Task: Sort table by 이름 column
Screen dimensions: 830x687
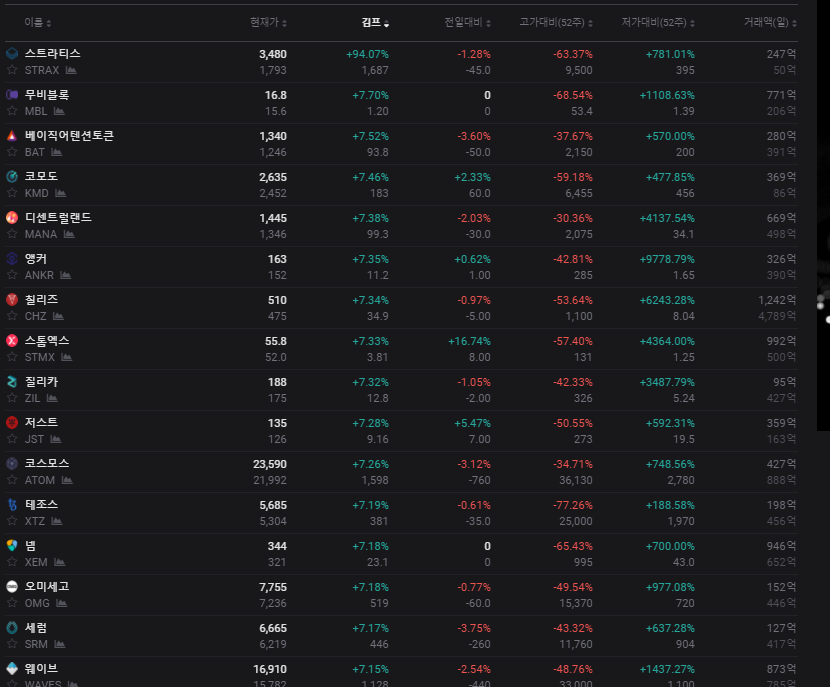Action: click(x=38, y=22)
